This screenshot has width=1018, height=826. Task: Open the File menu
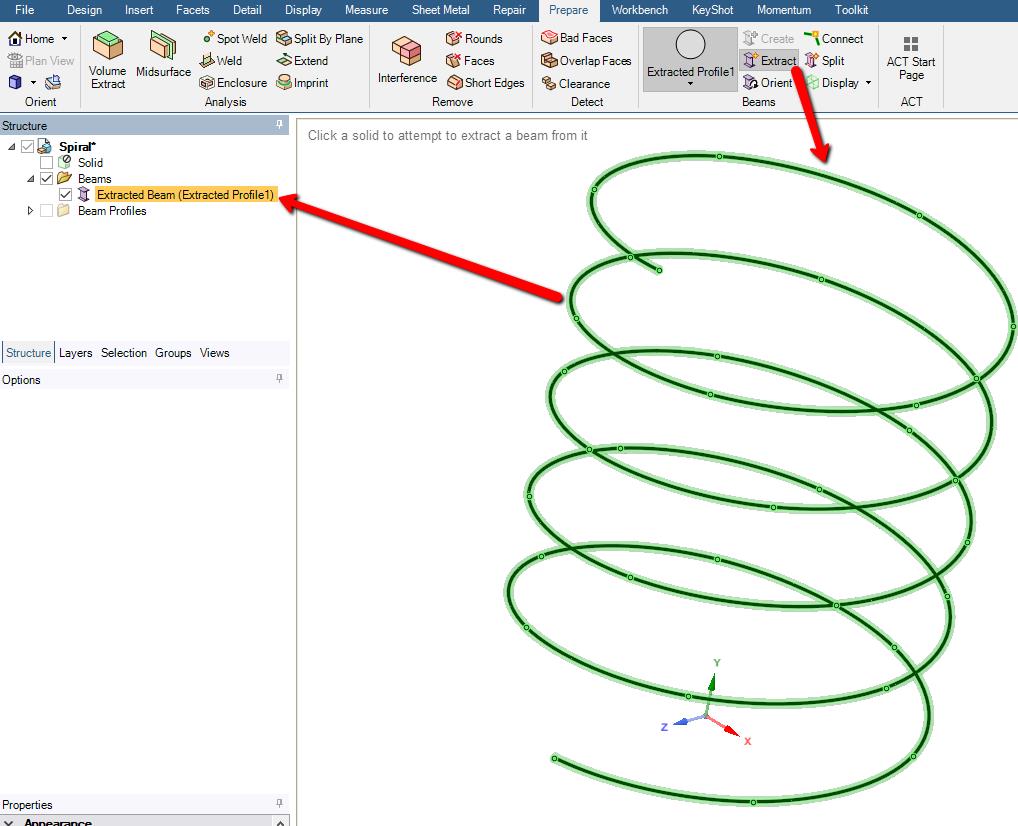24,10
